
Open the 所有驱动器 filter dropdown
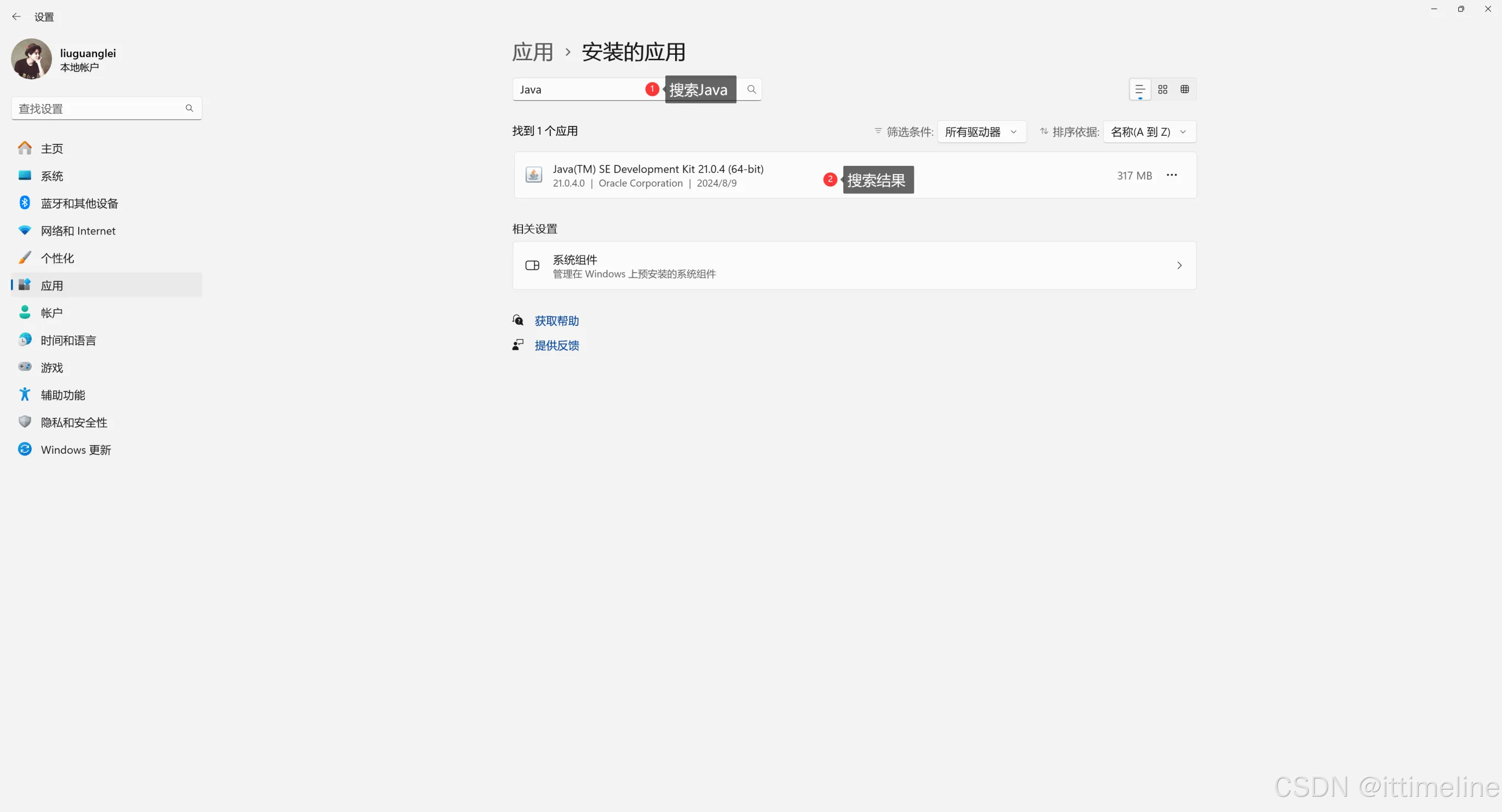981,132
